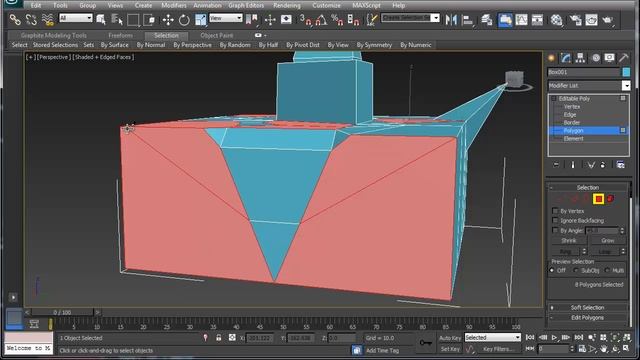The width and height of the screenshot is (640, 360).
Task: Click the Configure Modifier Sets icon
Action: pyautogui.click(x=620, y=164)
